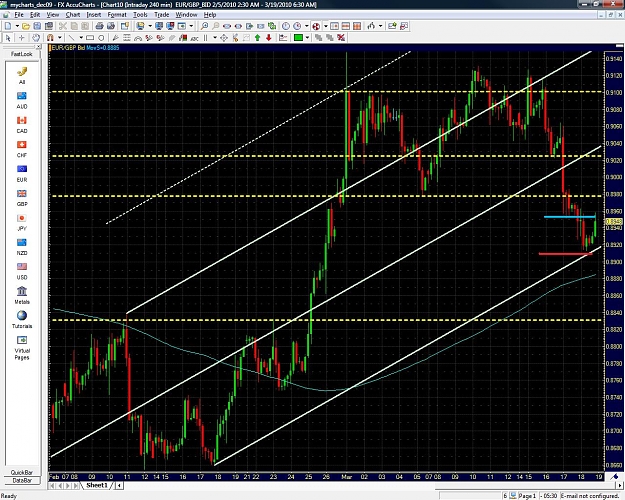Zoom in with the magnifier plus icon
The image size is (625, 500).
[x=204, y=26]
